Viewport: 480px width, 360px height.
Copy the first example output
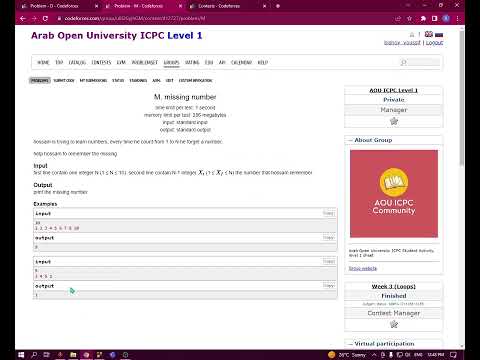pyautogui.click(x=328, y=237)
